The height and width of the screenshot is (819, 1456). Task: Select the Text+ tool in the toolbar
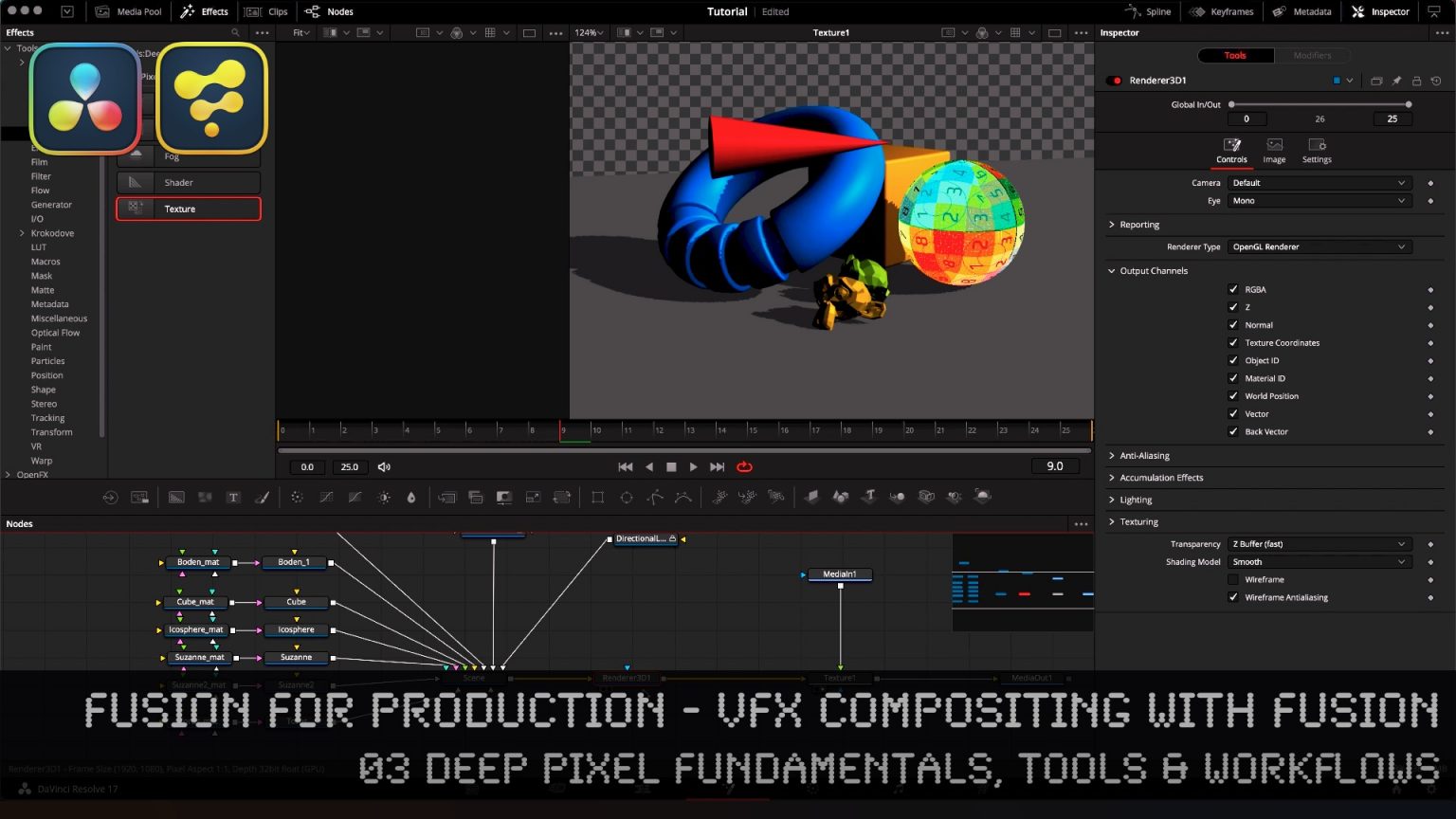click(233, 497)
